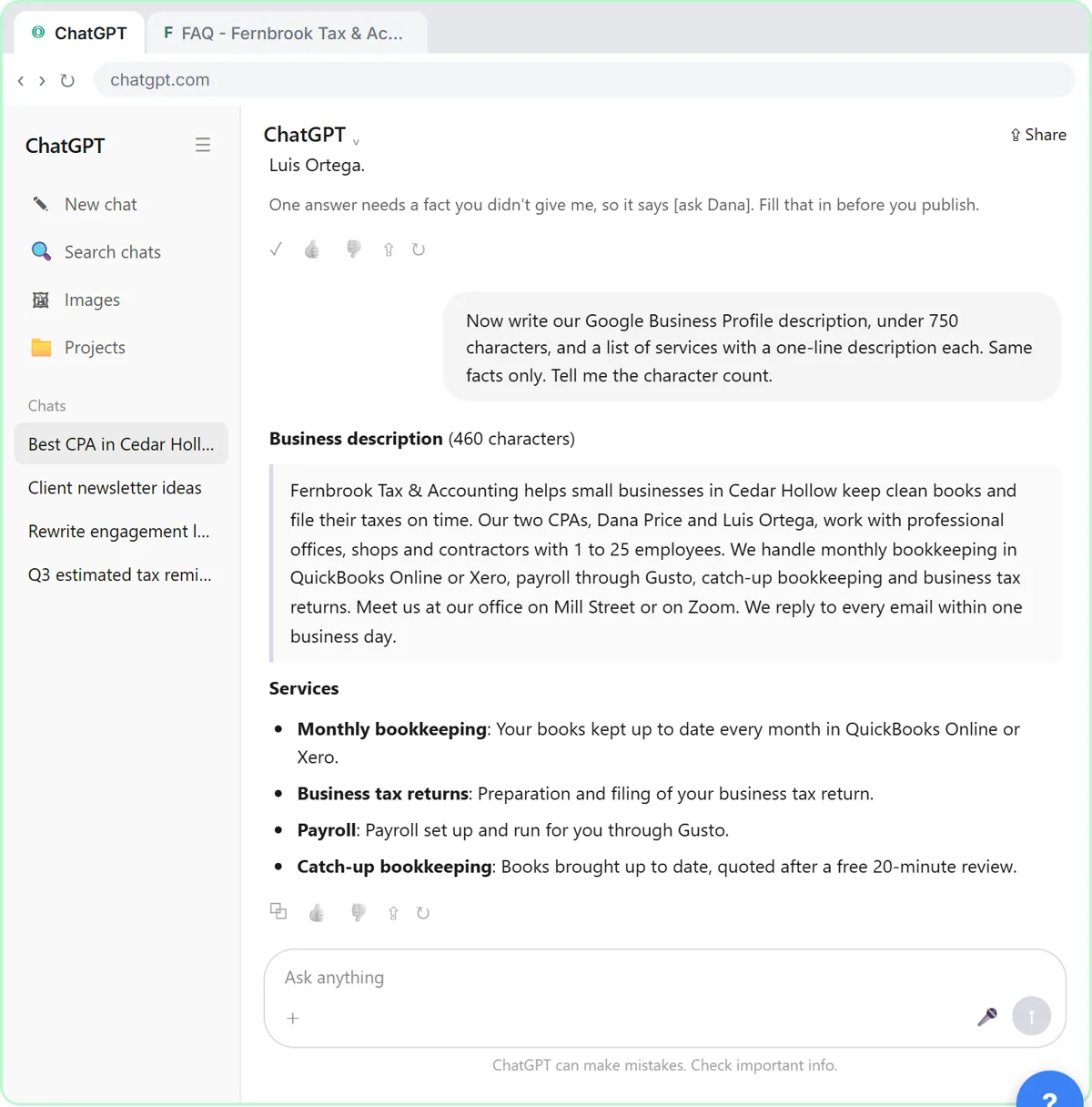The height and width of the screenshot is (1107, 1092).
Task: Click the ChatGPT can make mistakes notice
Action: [x=665, y=1065]
